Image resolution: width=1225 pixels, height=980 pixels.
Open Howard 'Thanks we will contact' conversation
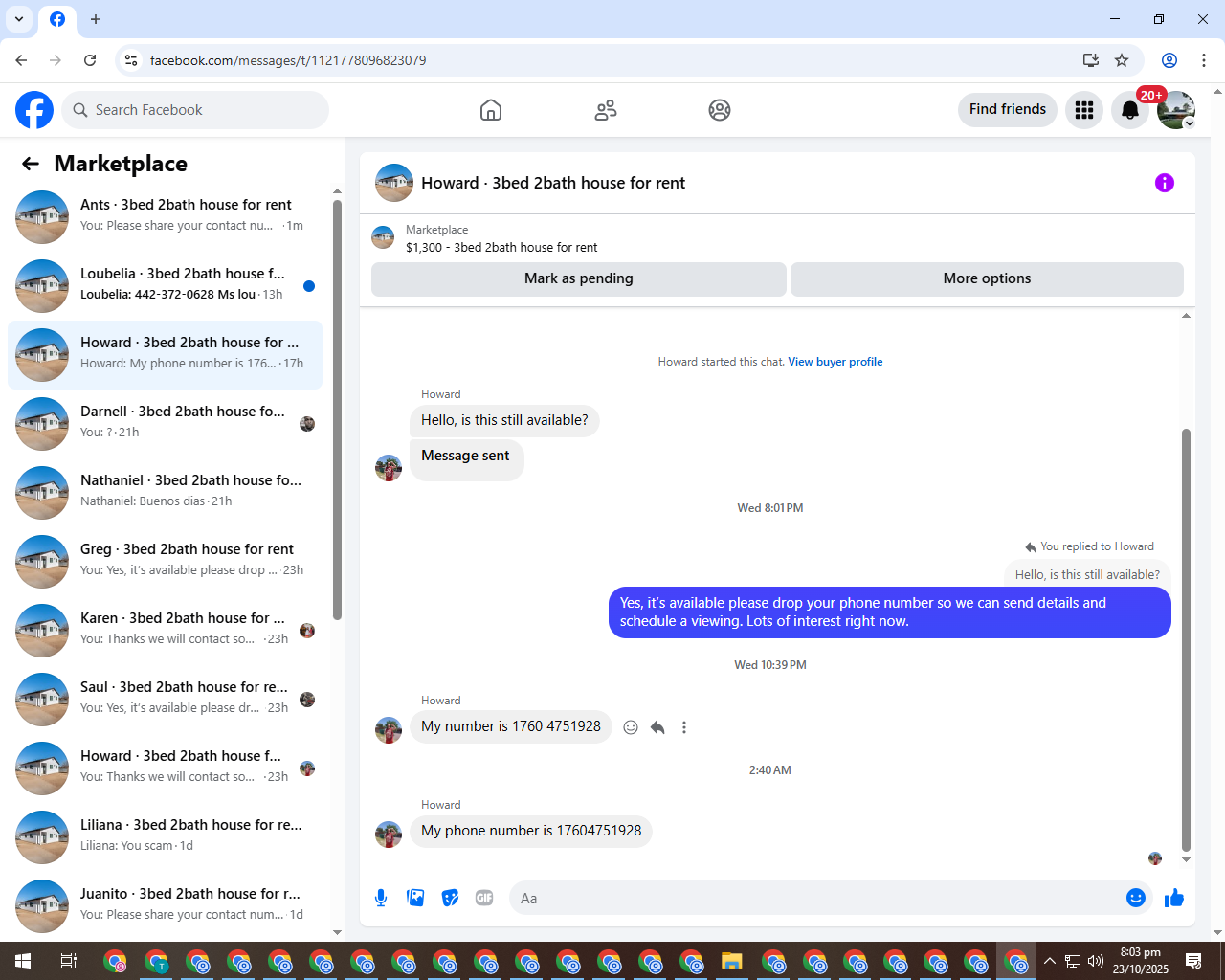click(x=165, y=768)
